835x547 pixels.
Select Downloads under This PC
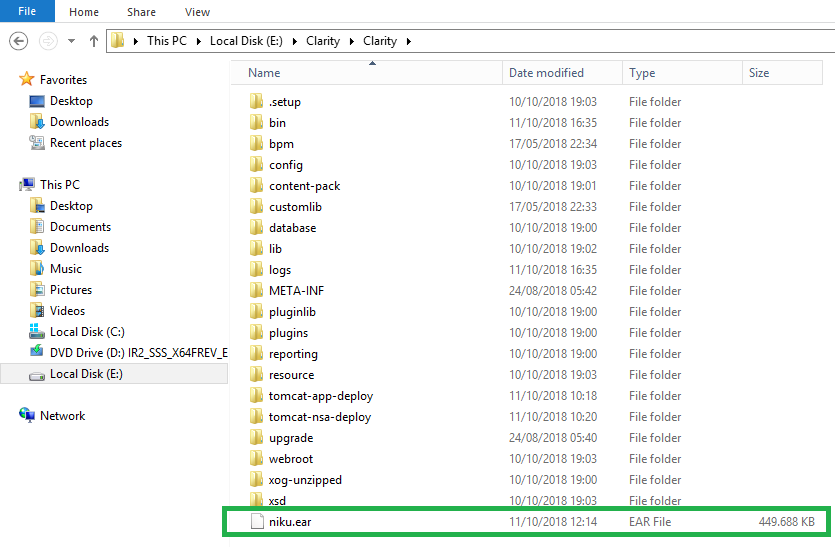79,248
